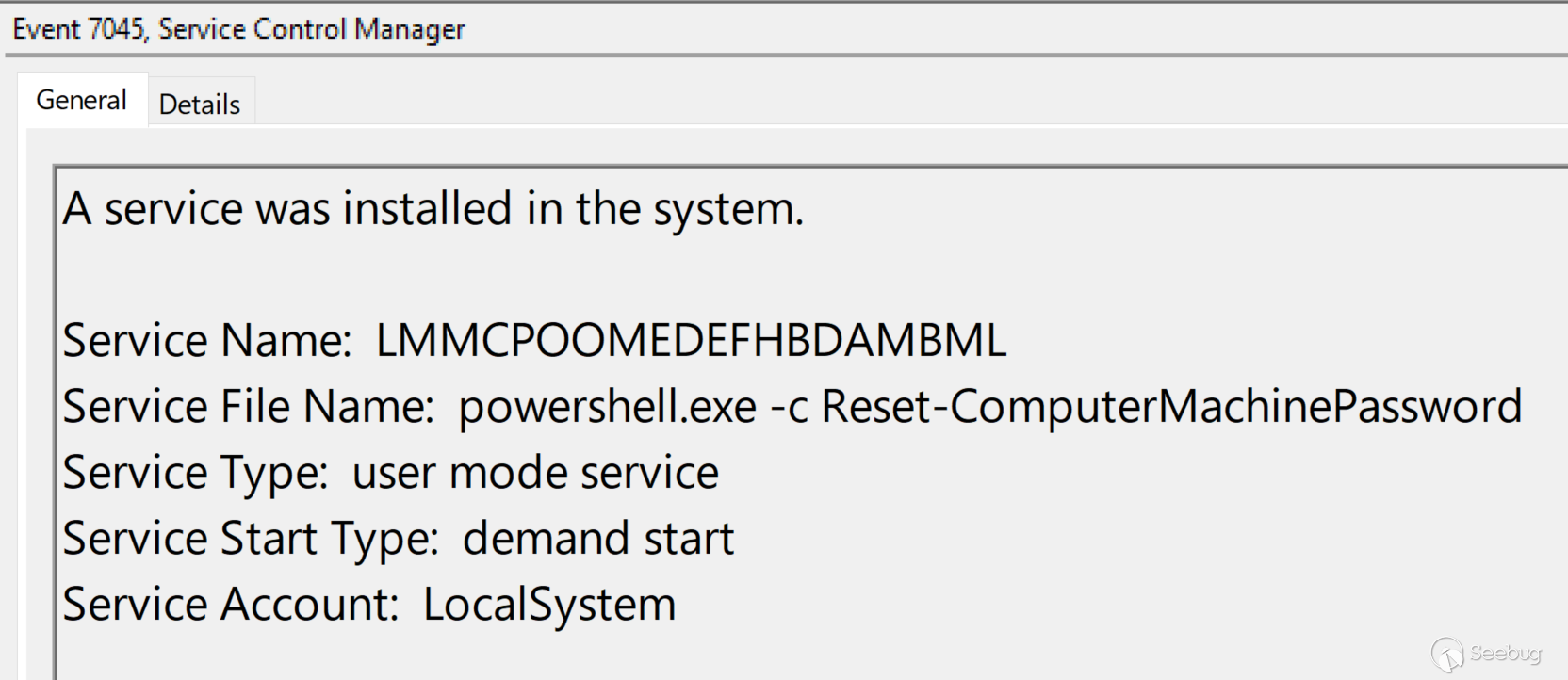Image resolution: width=1568 pixels, height=680 pixels.
Task: Click the "Service Type:" label
Action: pyautogui.click(x=195, y=472)
